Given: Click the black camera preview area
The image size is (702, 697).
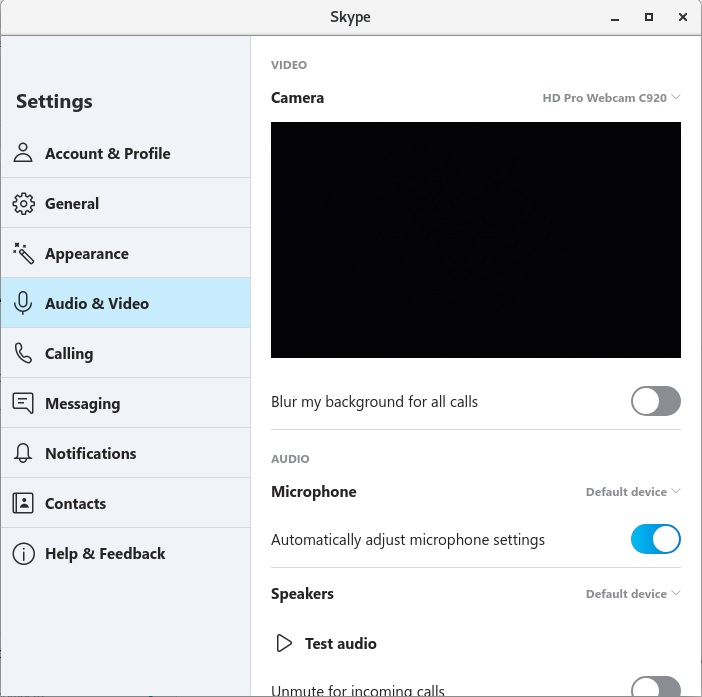Looking at the screenshot, I should click(475, 240).
